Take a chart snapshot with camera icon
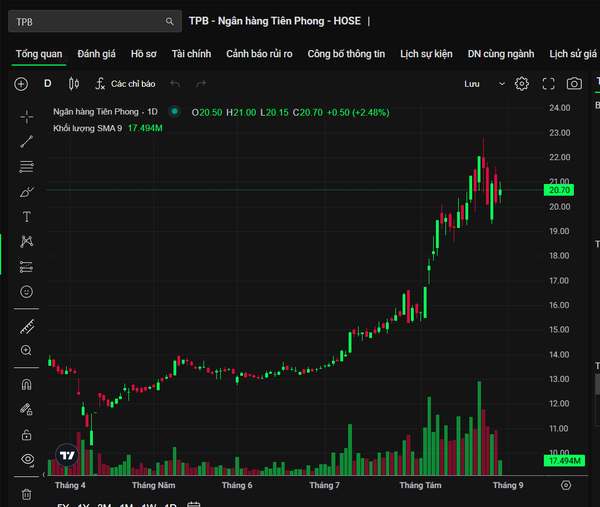600x507 pixels. click(x=574, y=83)
